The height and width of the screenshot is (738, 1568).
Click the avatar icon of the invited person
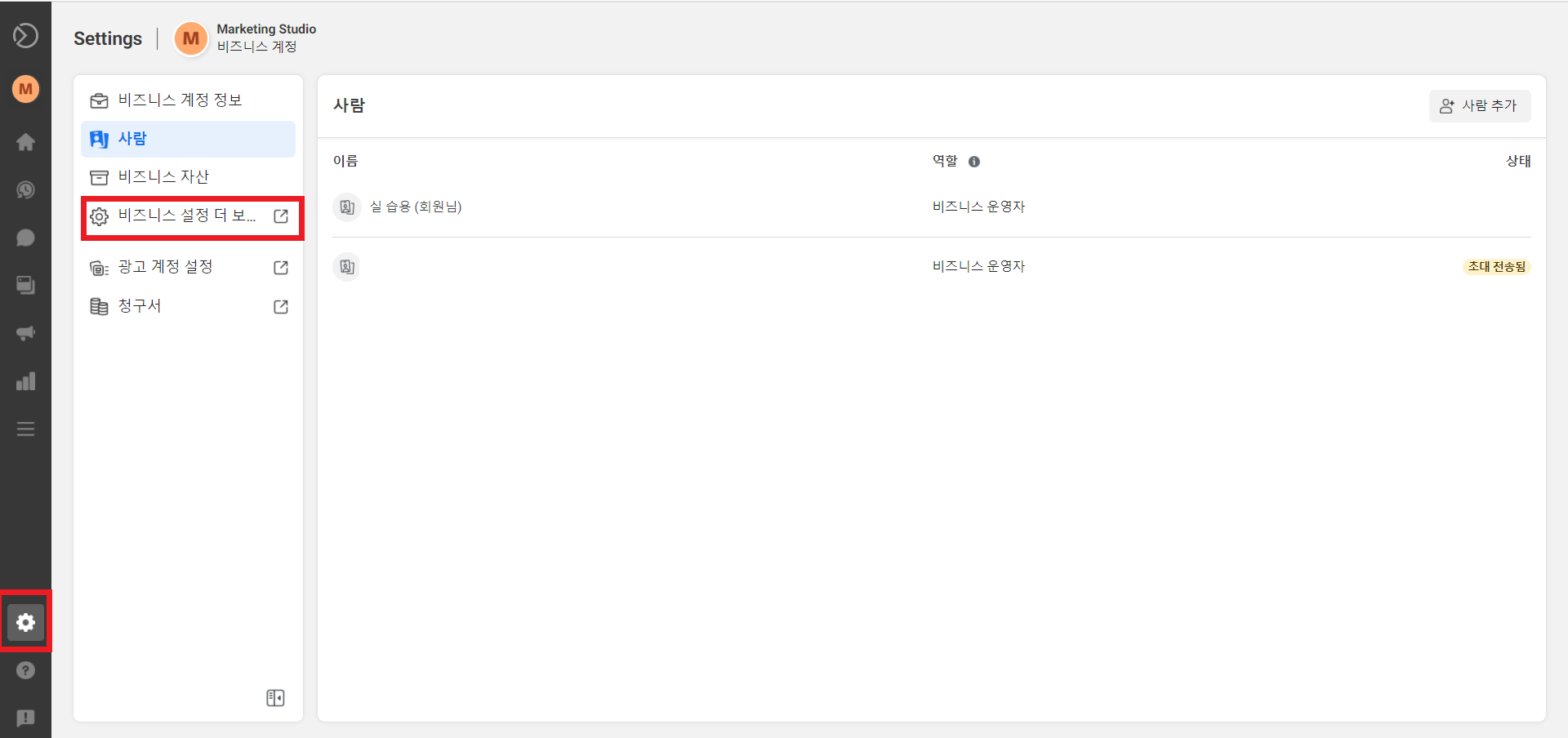click(x=347, y=267)
